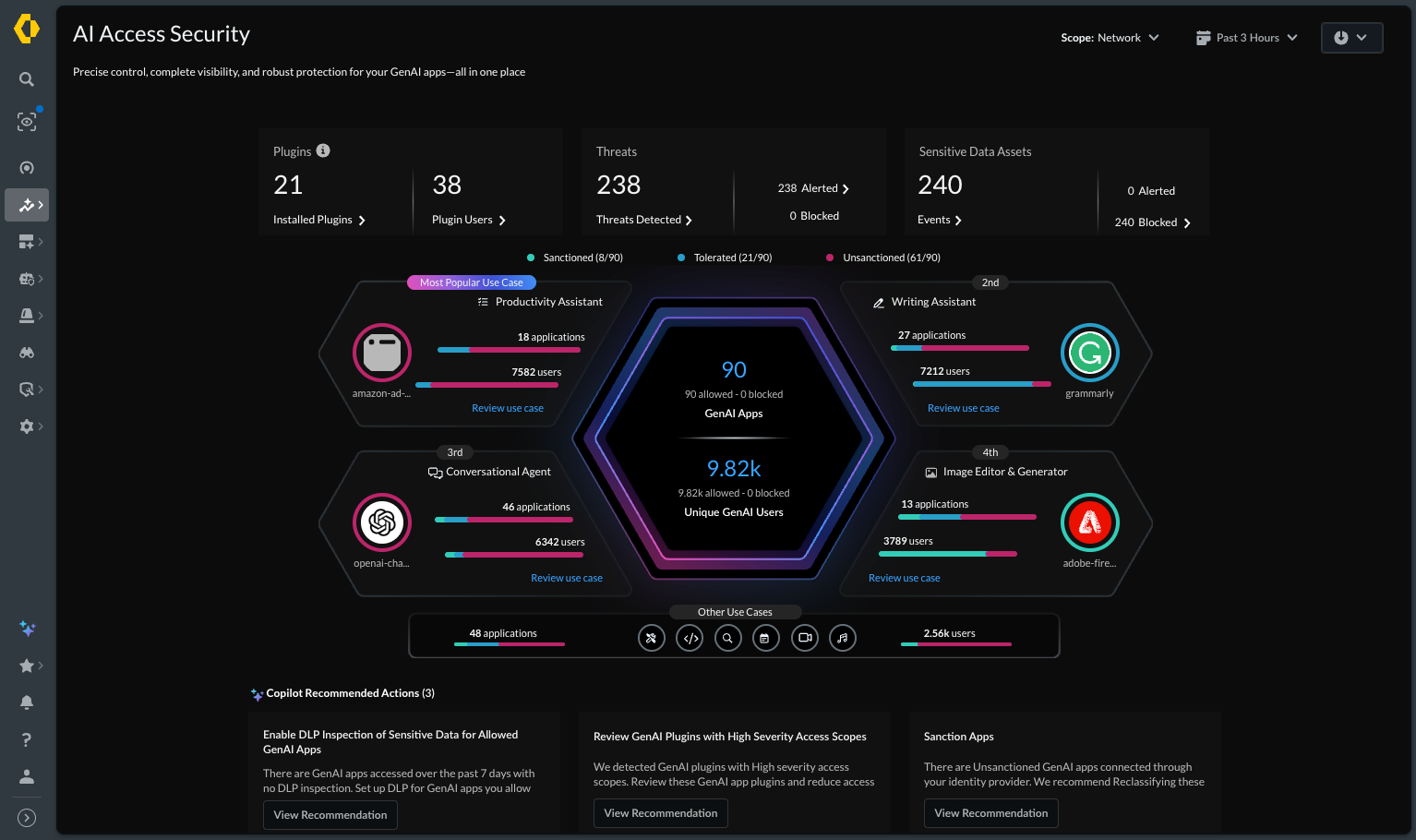This screenshot has height=840, width=1416.
Task: Click the Plugins info icon
Action: pyautogui.click(x=323, y=150)
